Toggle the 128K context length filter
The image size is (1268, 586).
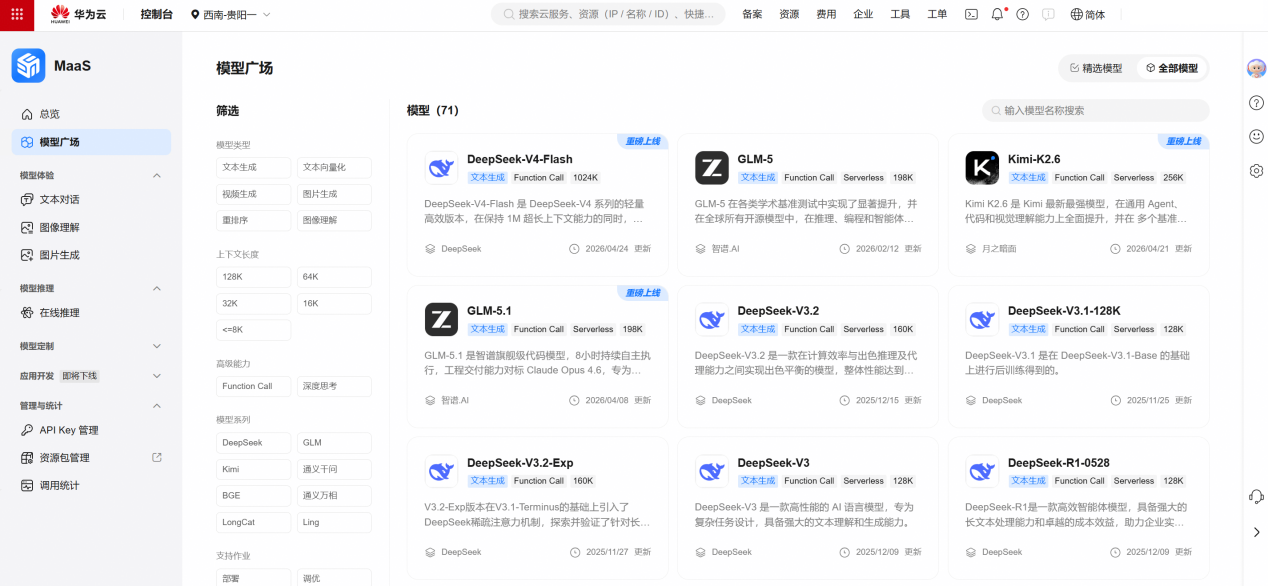[x=253, y=277]
